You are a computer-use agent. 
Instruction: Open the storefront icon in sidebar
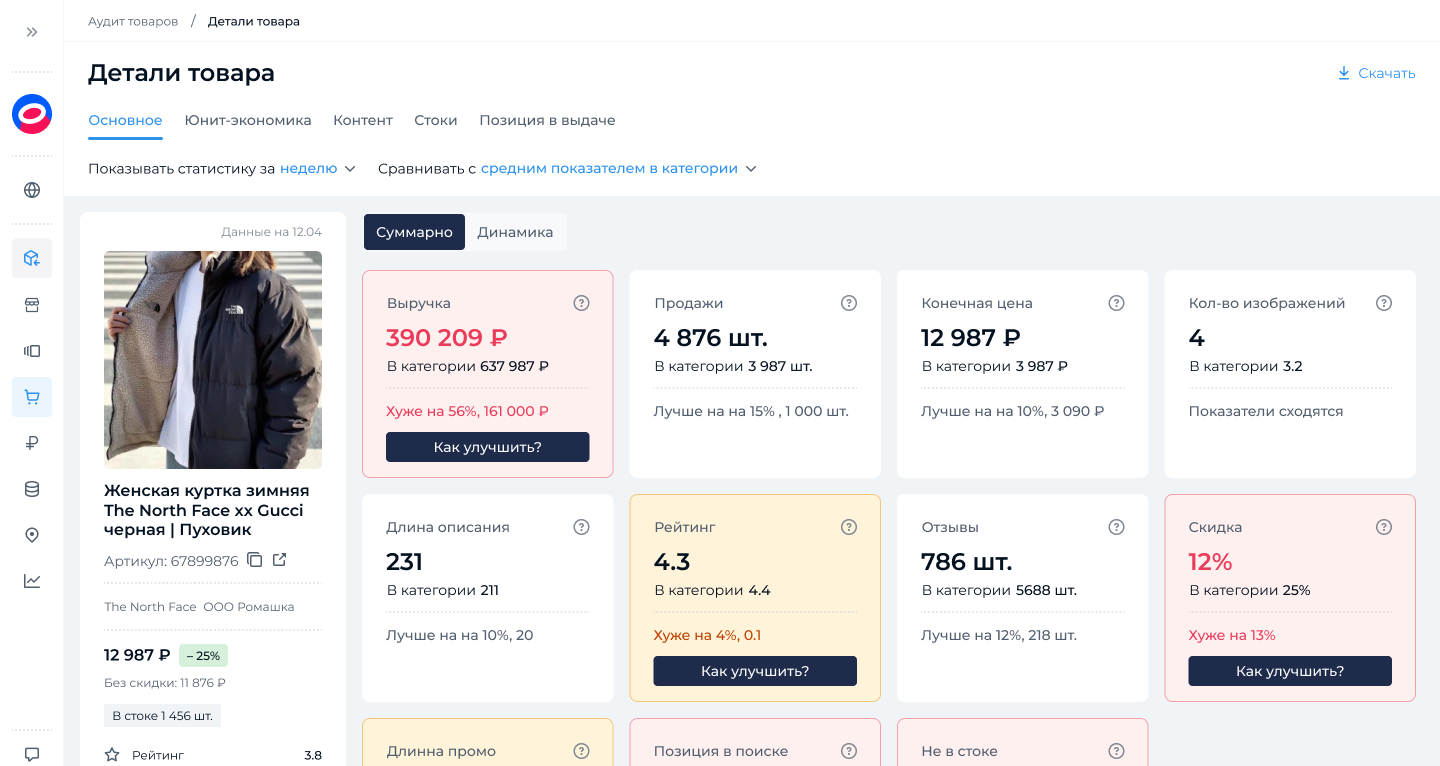pyautogui.click(x=32, y=305)
